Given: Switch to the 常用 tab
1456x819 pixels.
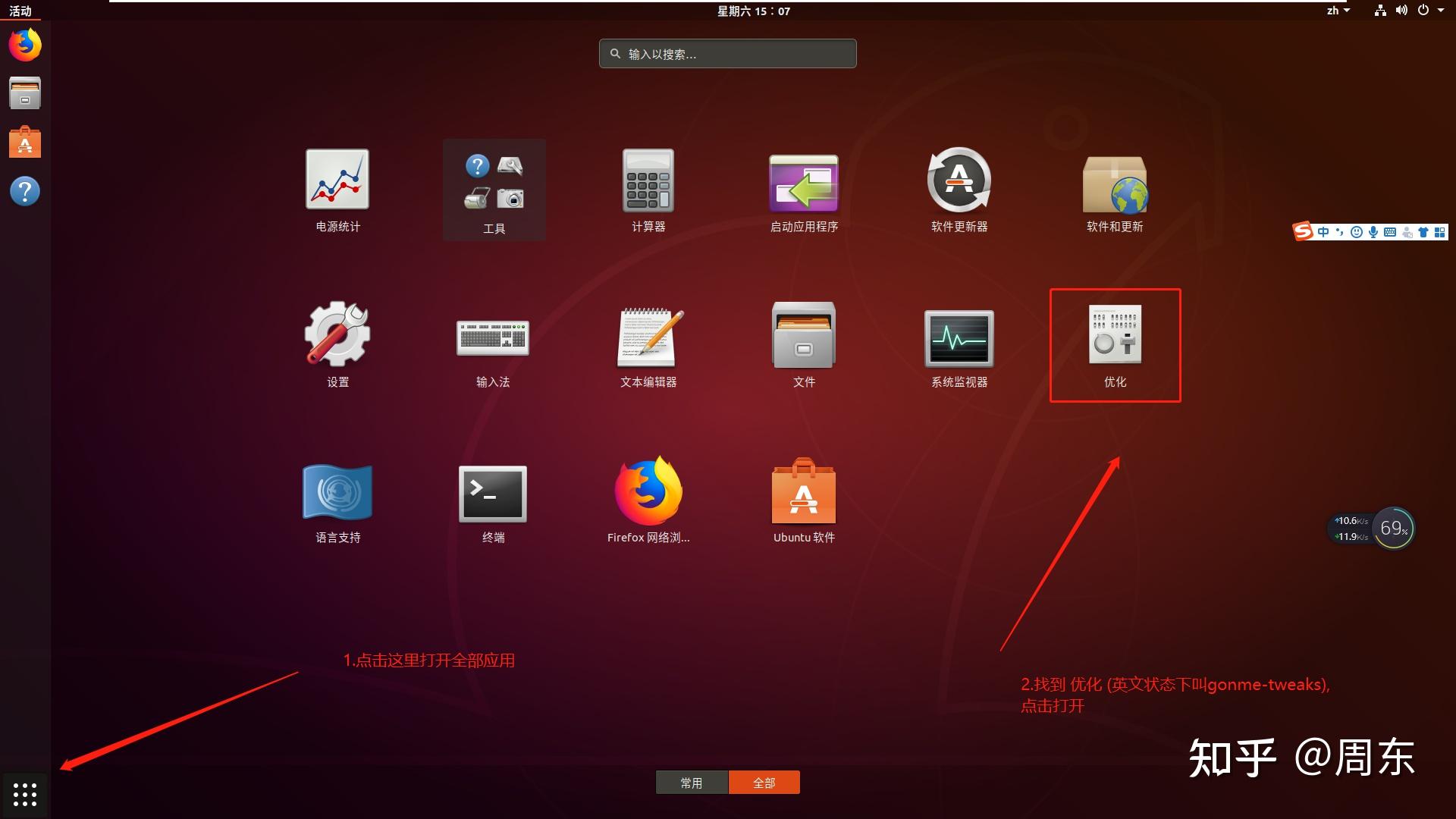Looking at the screenshot, I should [x=692, y=782].
